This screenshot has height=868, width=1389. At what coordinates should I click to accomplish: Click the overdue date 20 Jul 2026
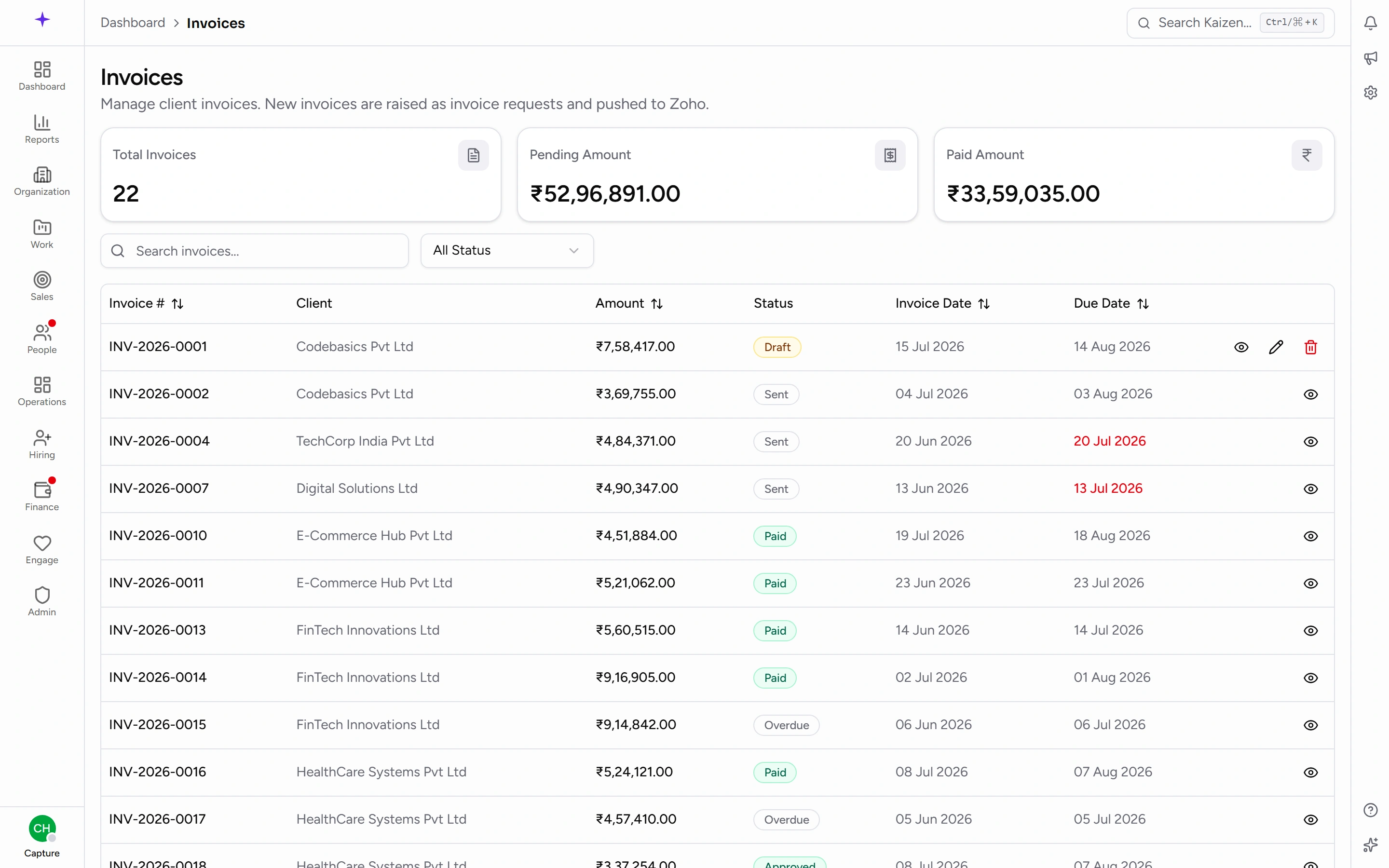pyautogui.click(x=1109, y=441)
